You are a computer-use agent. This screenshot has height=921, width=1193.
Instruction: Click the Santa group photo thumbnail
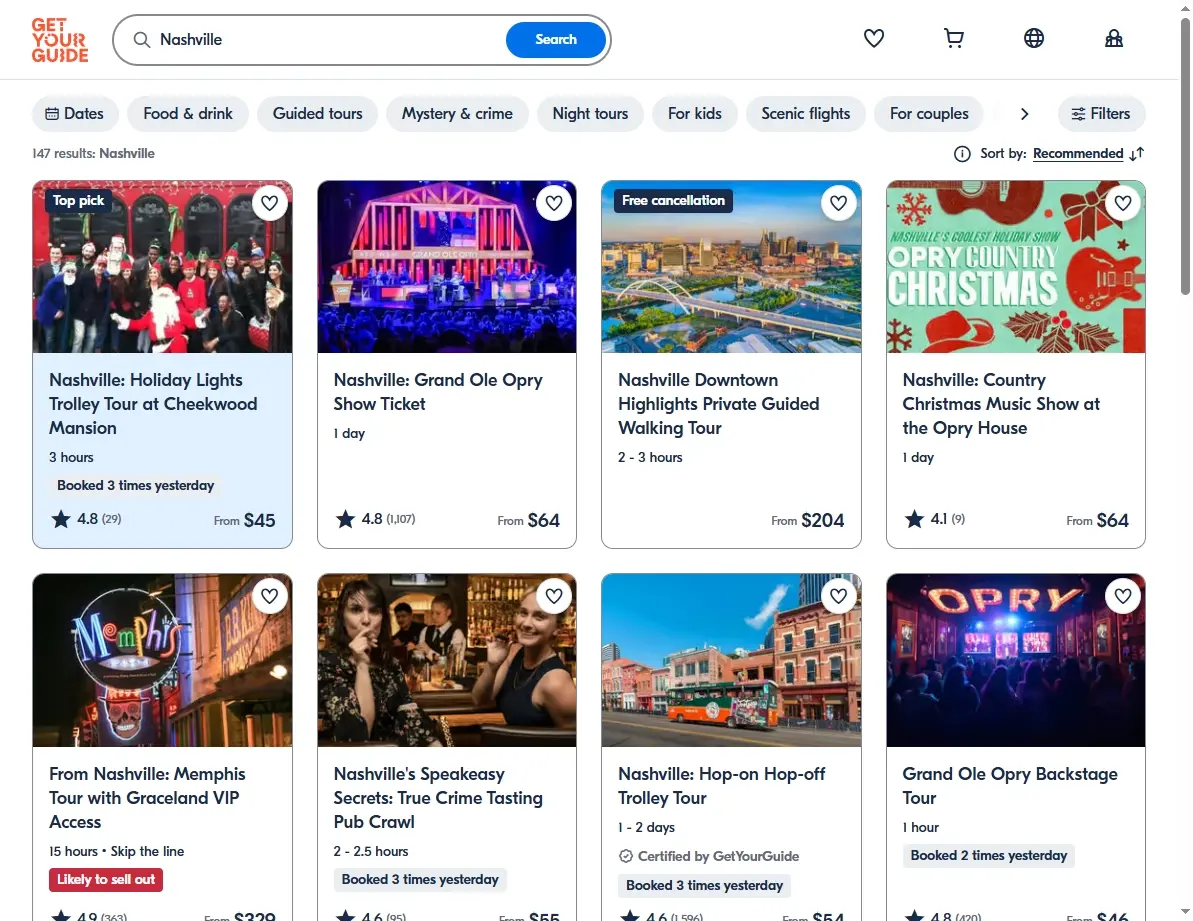[x=162, y=267]
